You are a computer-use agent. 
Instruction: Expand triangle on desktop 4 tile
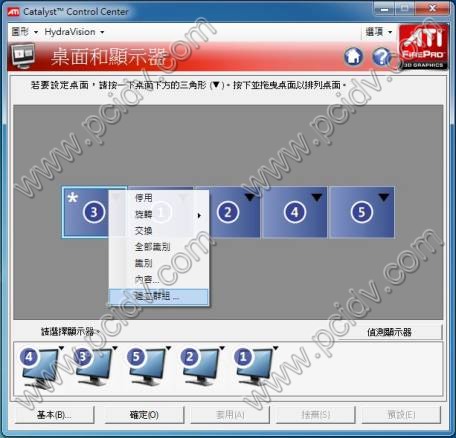(317, 197)
